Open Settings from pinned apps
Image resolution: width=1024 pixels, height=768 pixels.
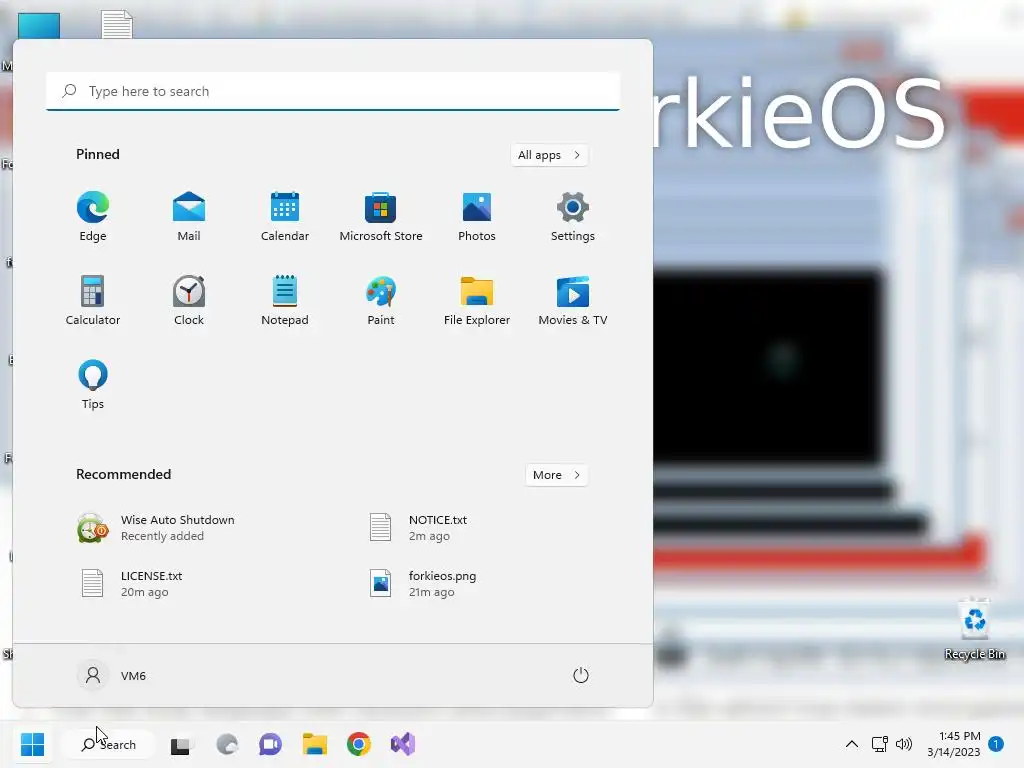point(573,216)
